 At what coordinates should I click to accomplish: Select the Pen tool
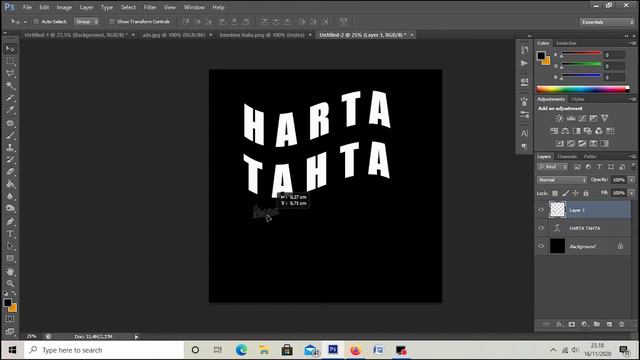click(x=10, y=222)
